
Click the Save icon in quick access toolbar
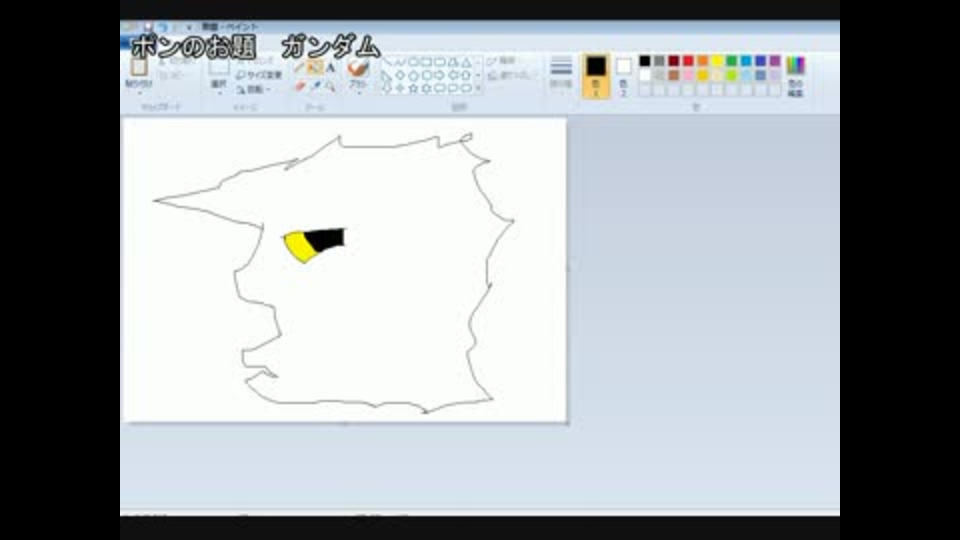point(148,27)
